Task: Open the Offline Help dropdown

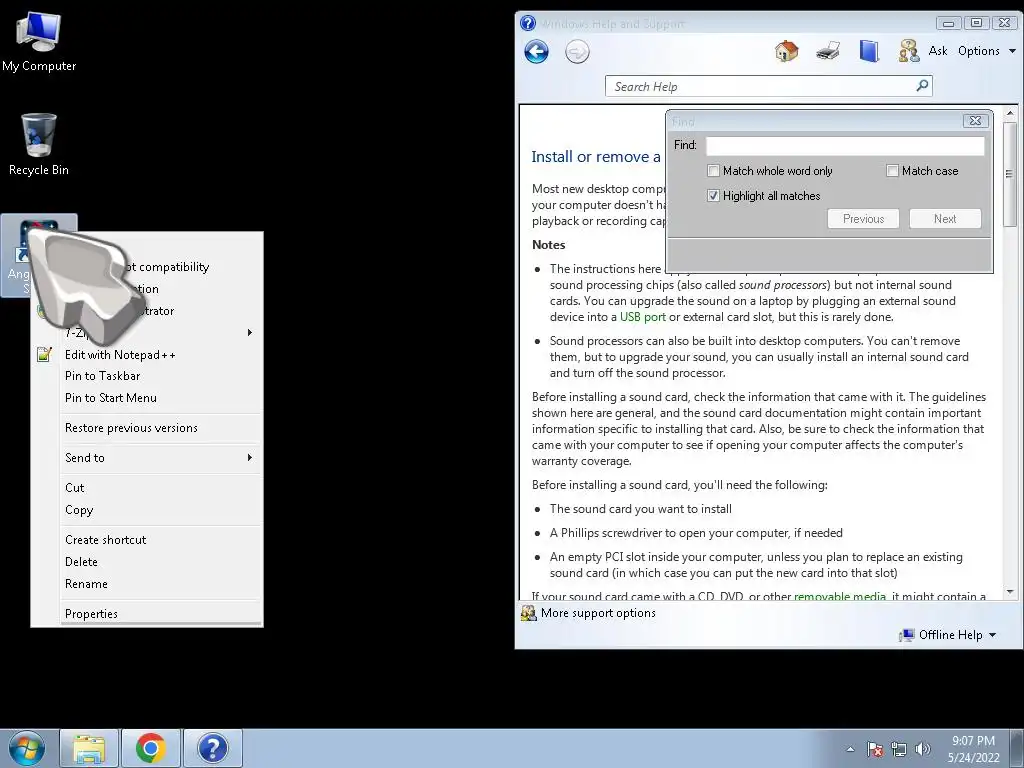Action: pos(948,635)
